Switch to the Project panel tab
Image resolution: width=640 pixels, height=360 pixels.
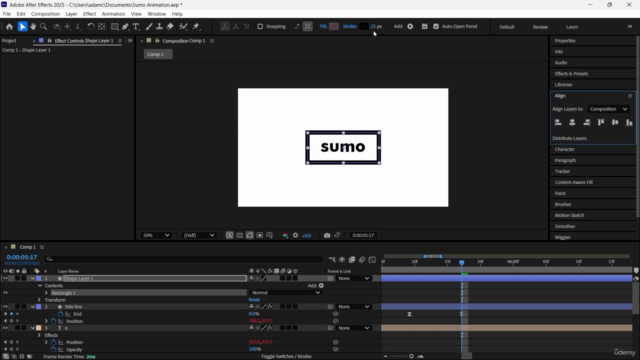[9, 41]
